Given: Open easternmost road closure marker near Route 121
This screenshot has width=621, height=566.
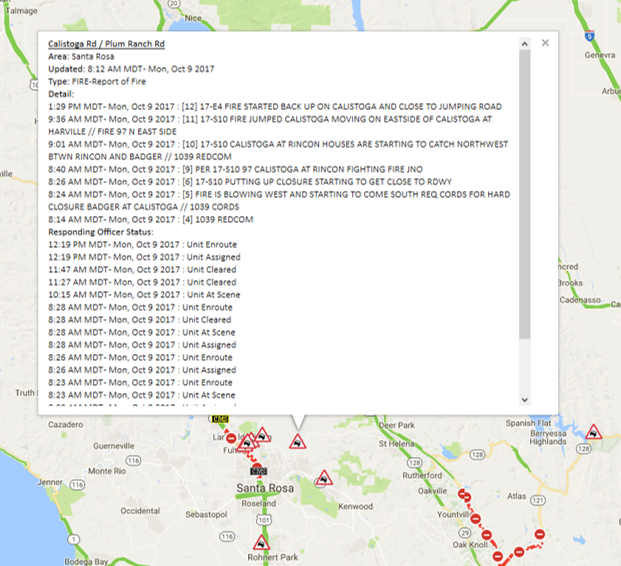Looking at the screenshot, I should point(540,535).
